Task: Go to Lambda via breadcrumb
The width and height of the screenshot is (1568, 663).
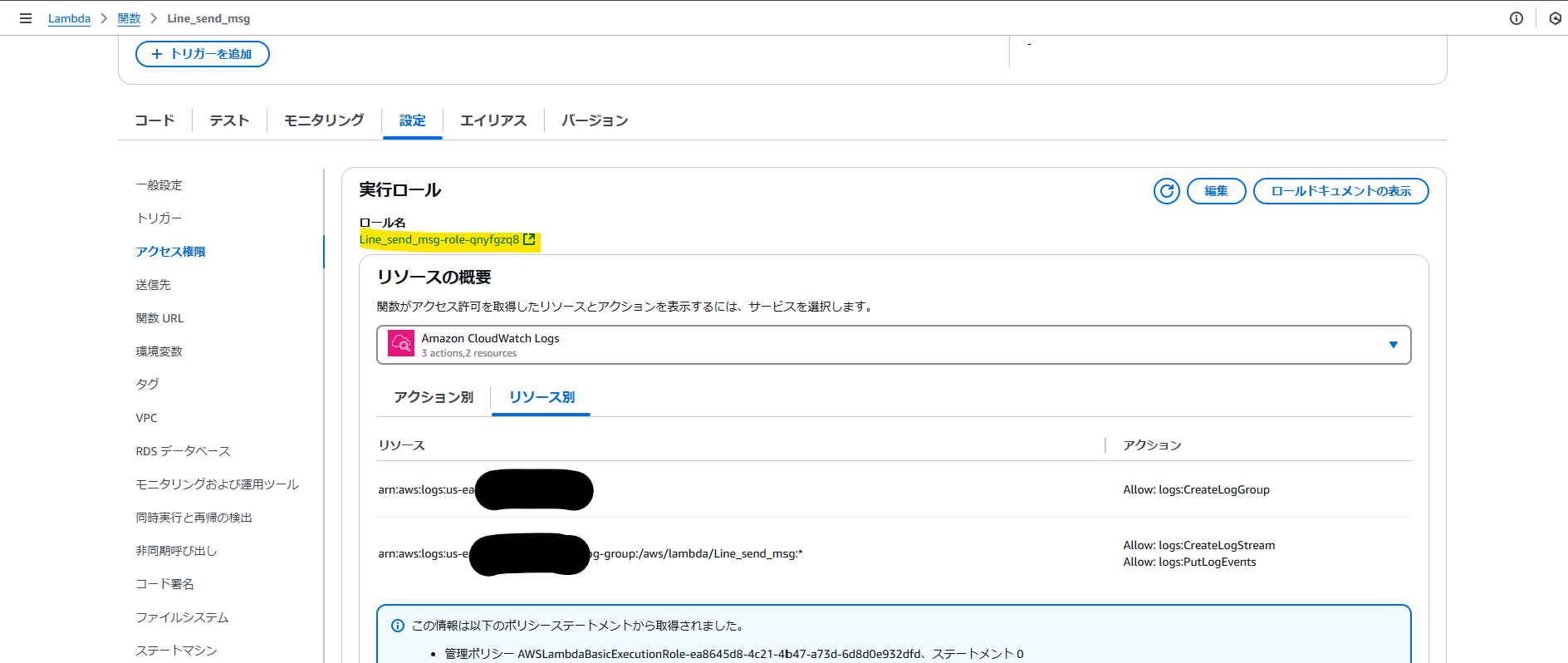Action: click(69, 18)
